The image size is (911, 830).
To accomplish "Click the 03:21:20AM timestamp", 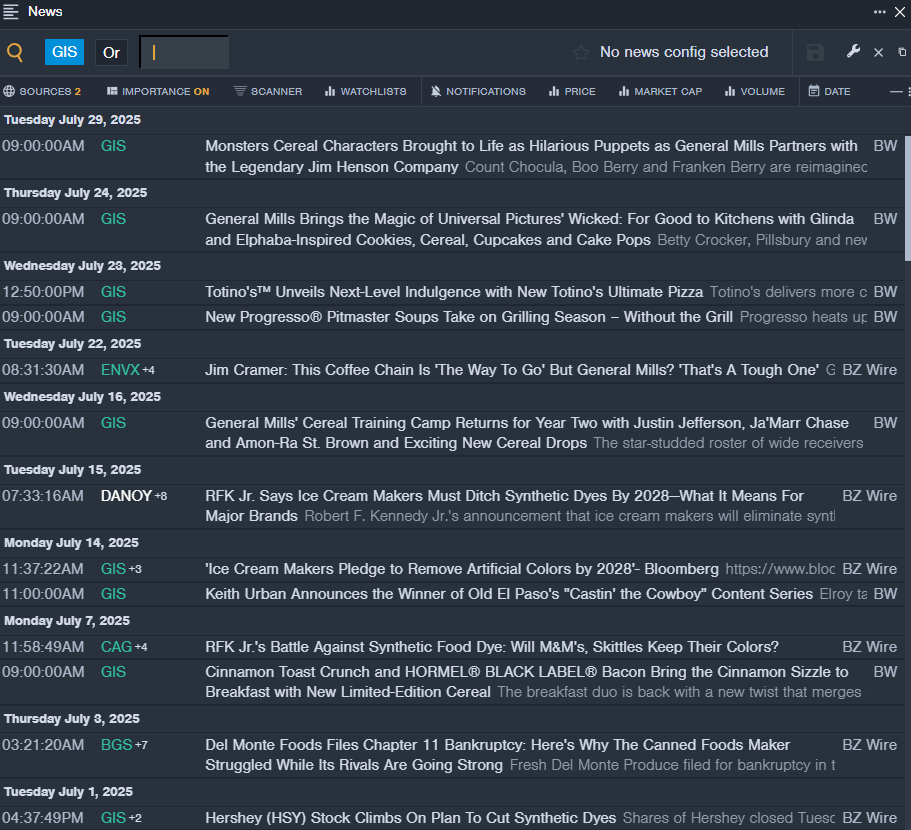I will point(43,745).
